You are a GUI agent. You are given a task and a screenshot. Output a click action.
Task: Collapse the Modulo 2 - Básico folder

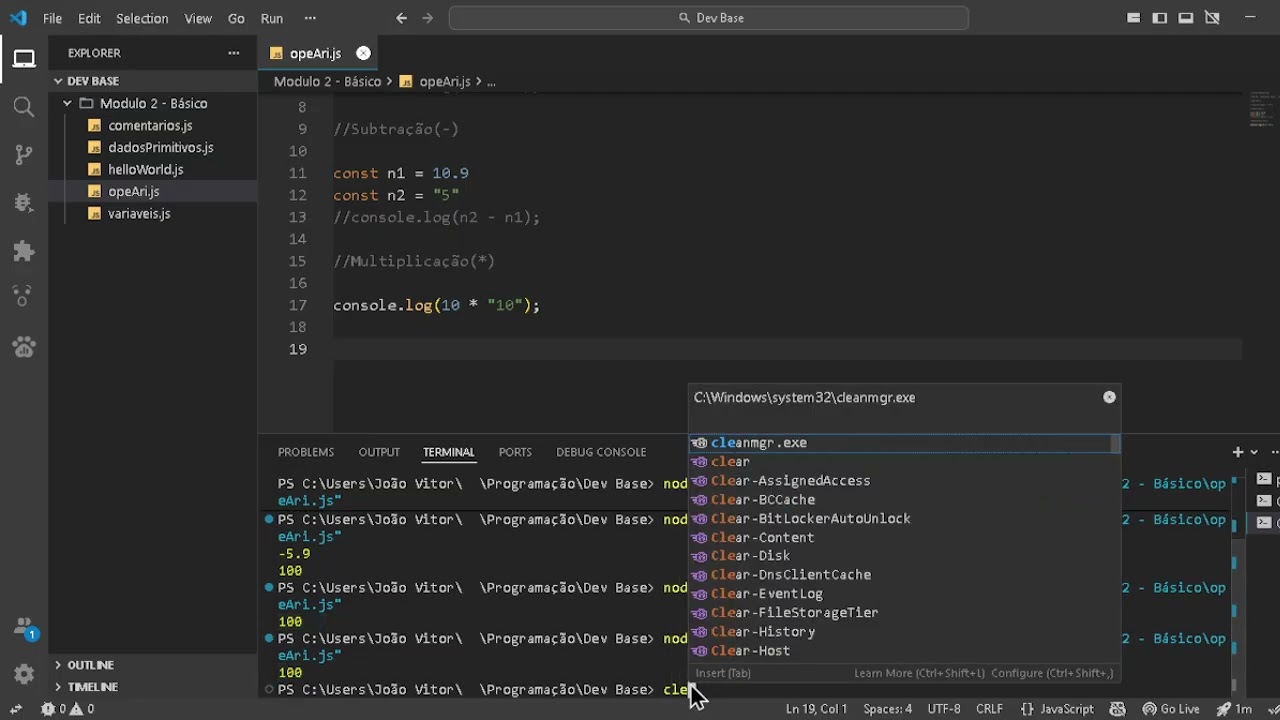coord(153,103)
